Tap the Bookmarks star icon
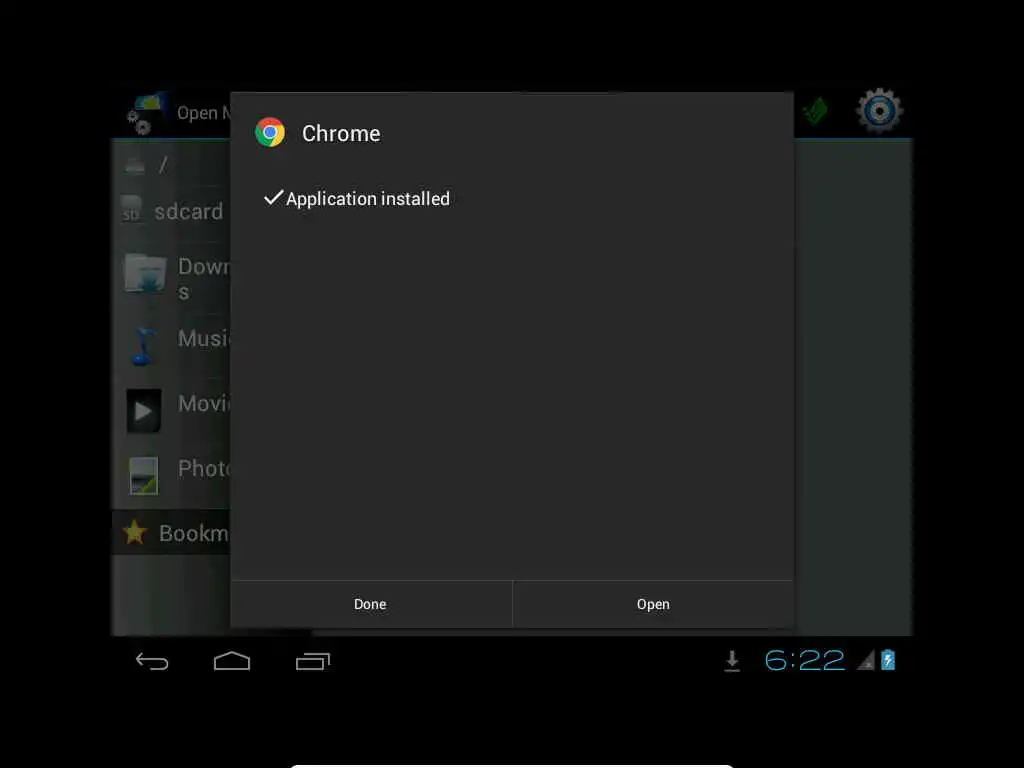Image resolution: width=1024 pixels, height=768 pixels. coord(135,532)
